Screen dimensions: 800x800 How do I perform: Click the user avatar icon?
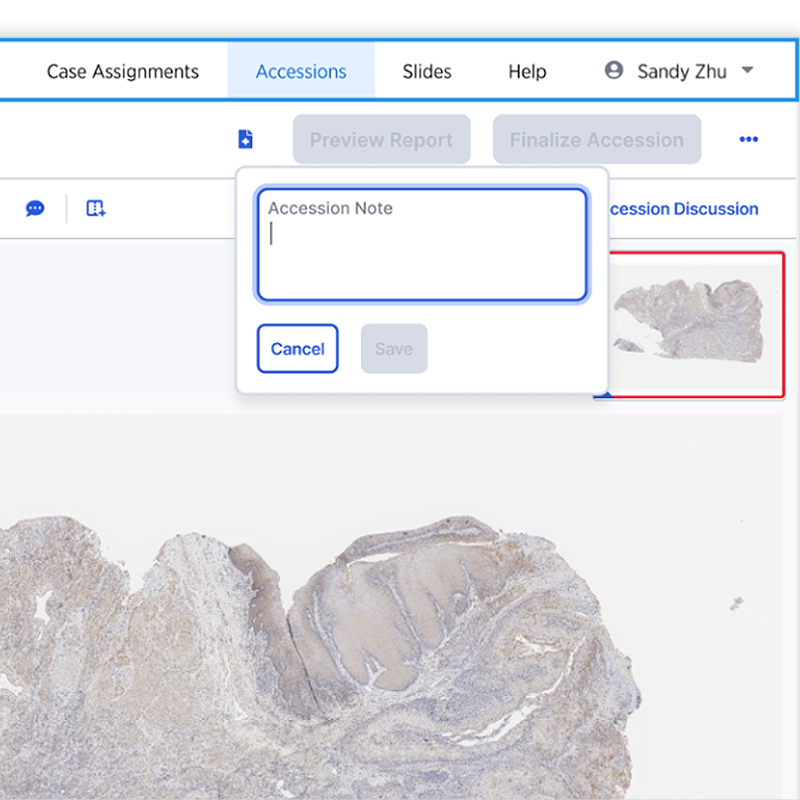pos(614,70)
